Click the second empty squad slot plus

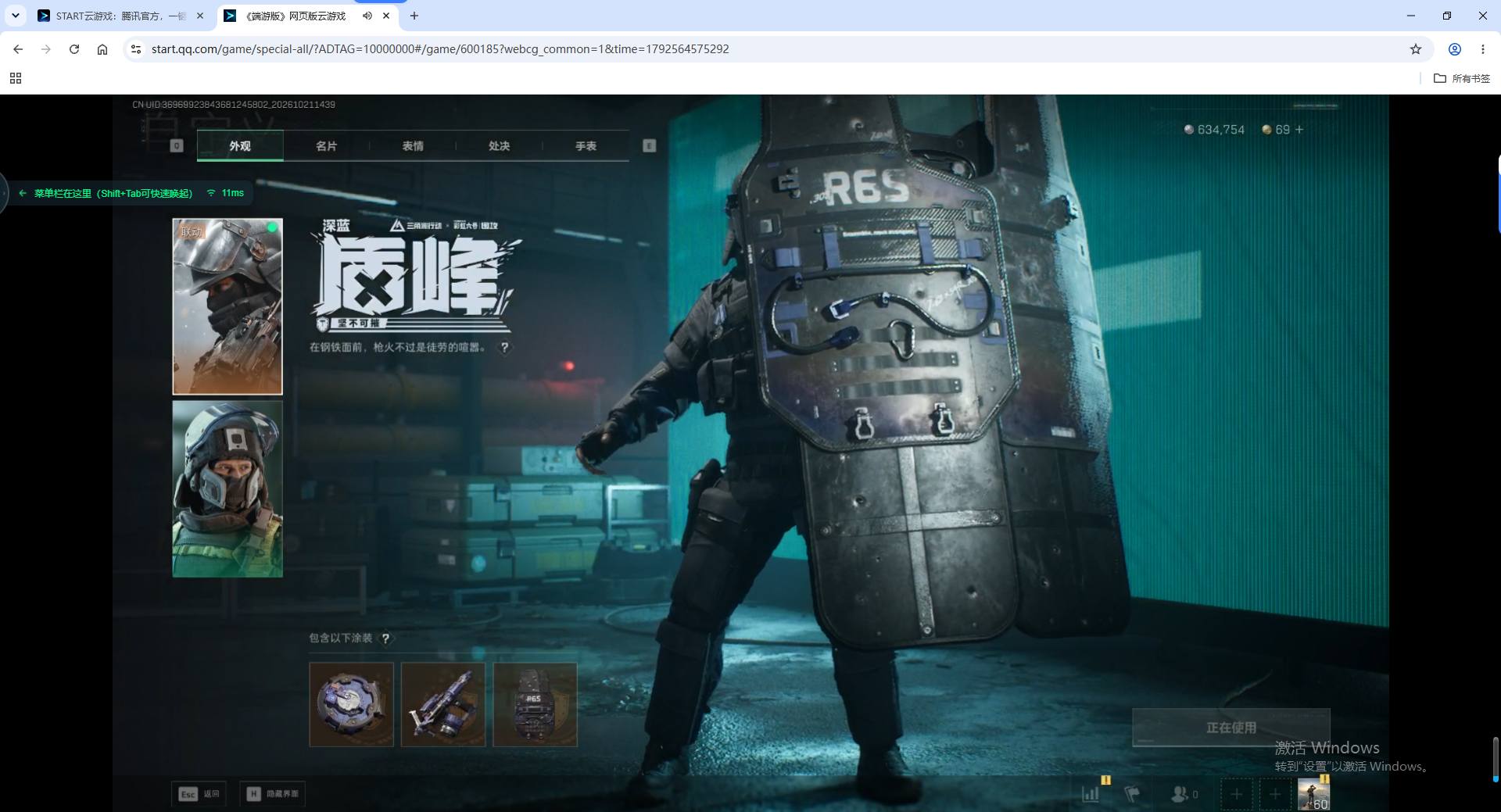point(1274,795)
